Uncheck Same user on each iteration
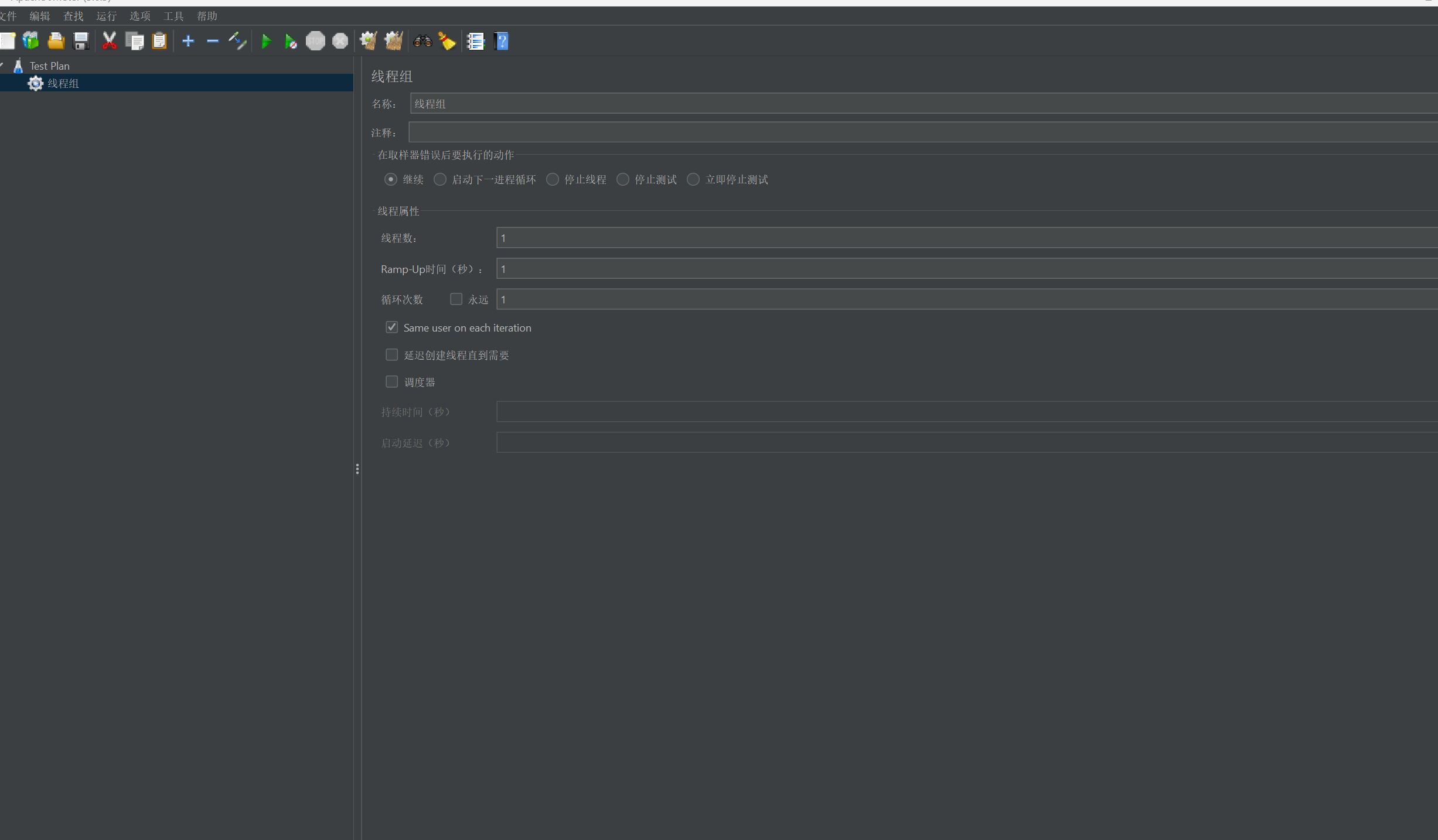The image size is (1438, 840). pyautogui.click(x=391, y=327)
